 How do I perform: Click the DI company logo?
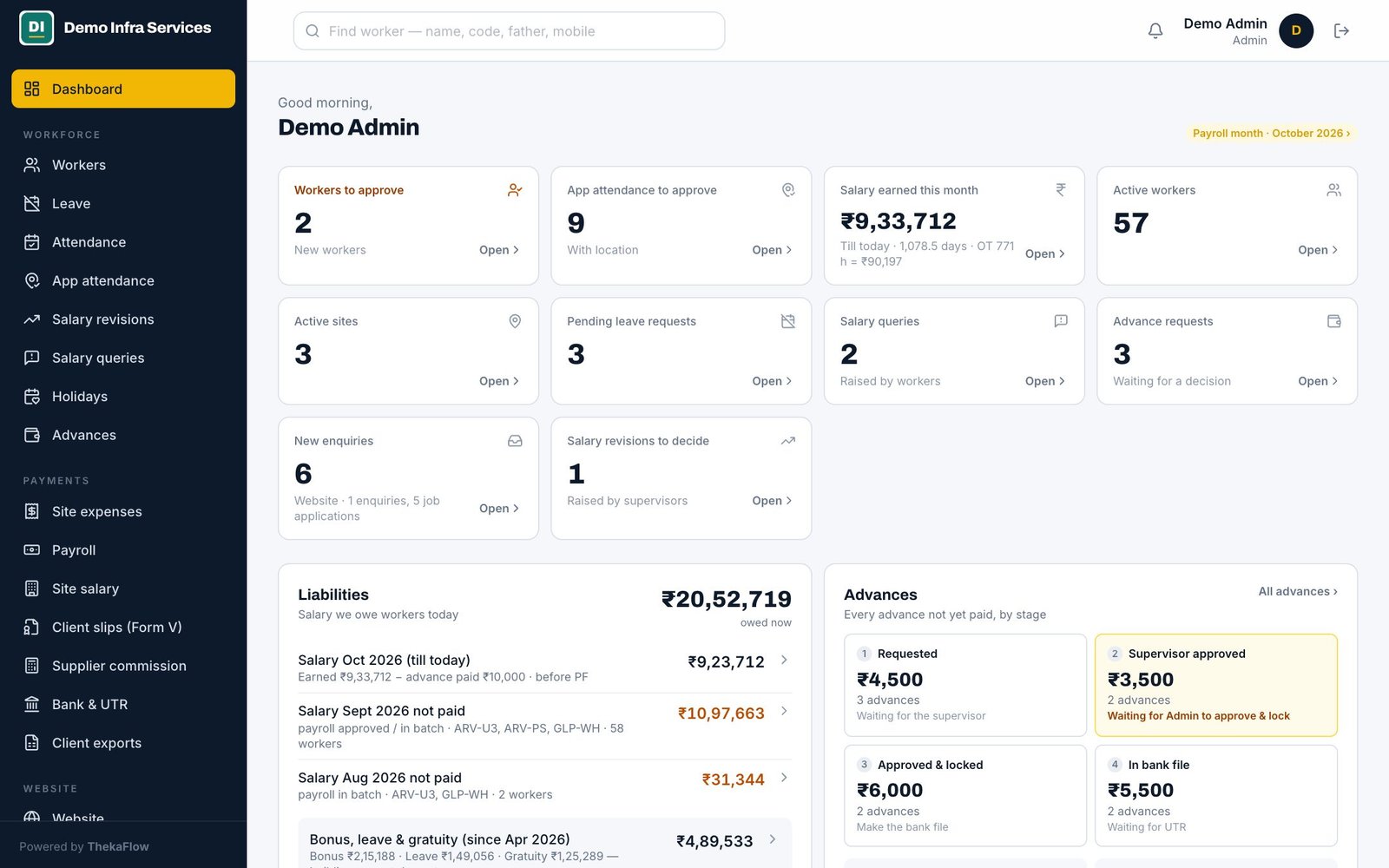[36, 28]
